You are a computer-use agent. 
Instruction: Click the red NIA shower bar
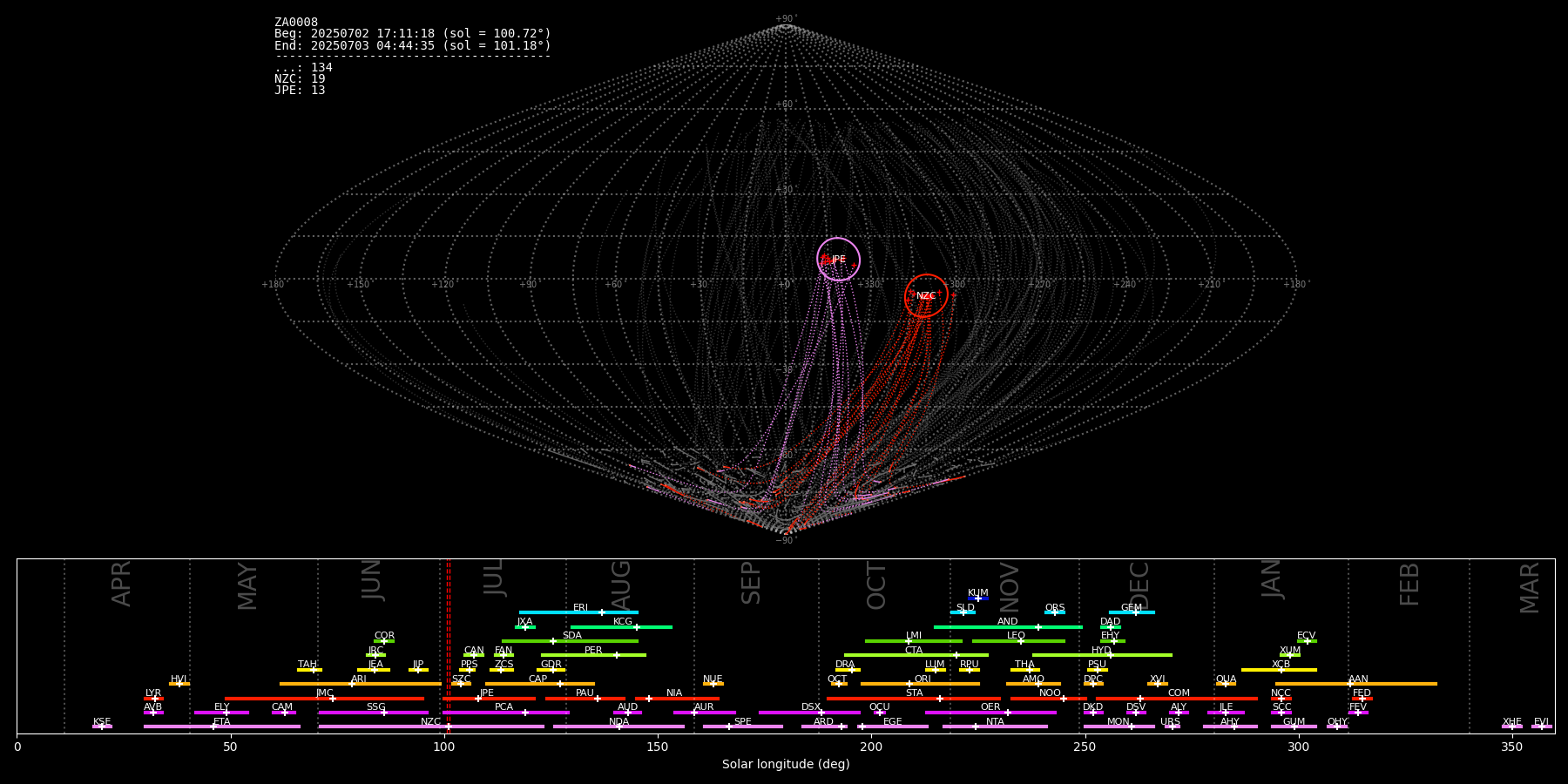pyautogui.click(x=677, y=698)
